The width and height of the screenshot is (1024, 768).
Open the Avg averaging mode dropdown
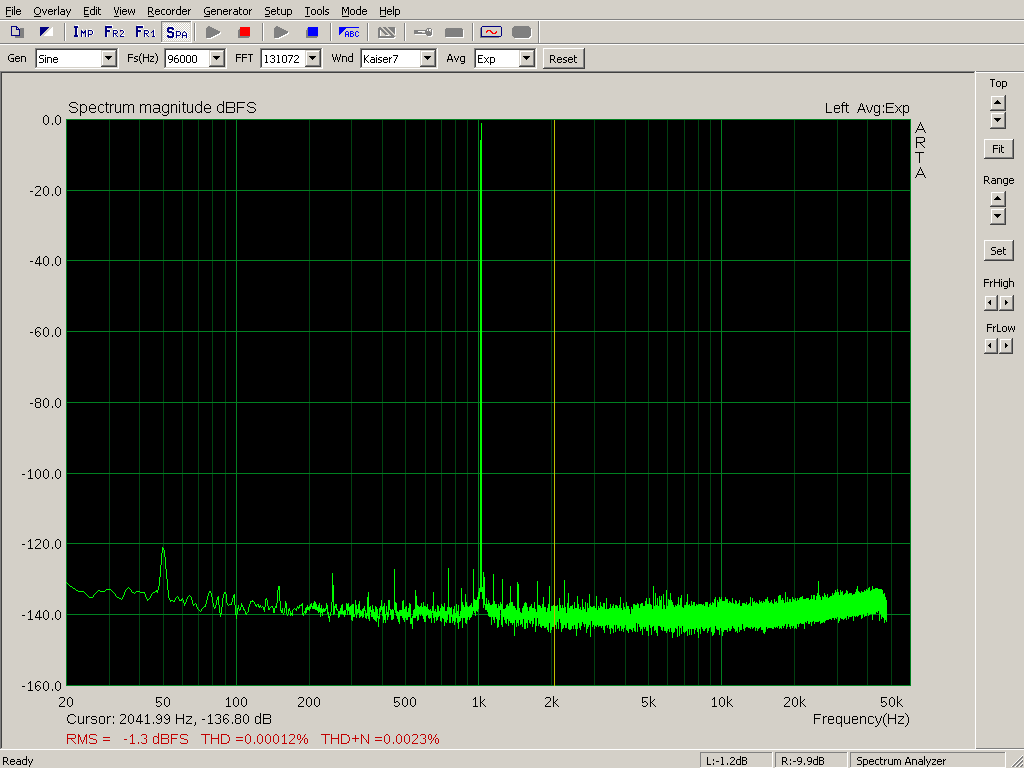(526, 59)
